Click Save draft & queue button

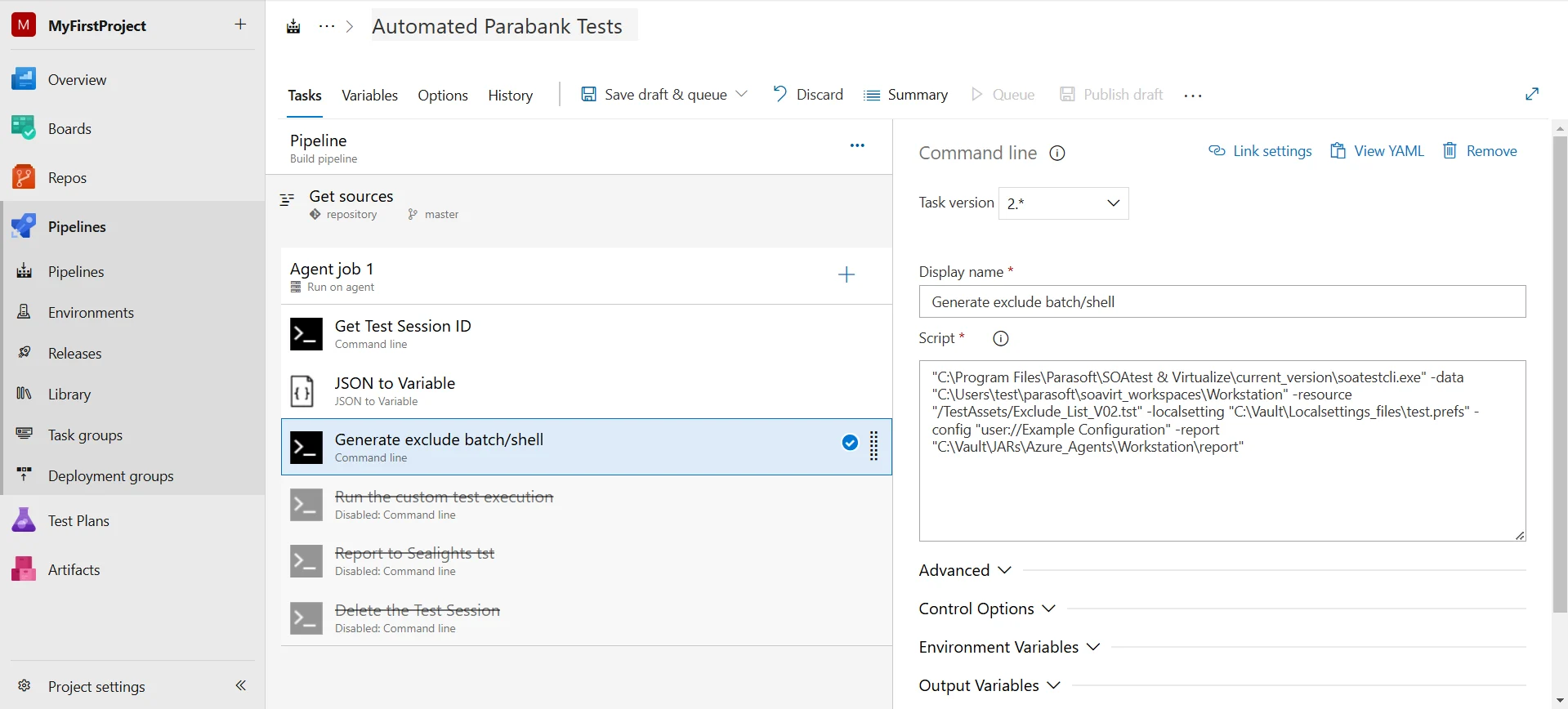[654, 94]
